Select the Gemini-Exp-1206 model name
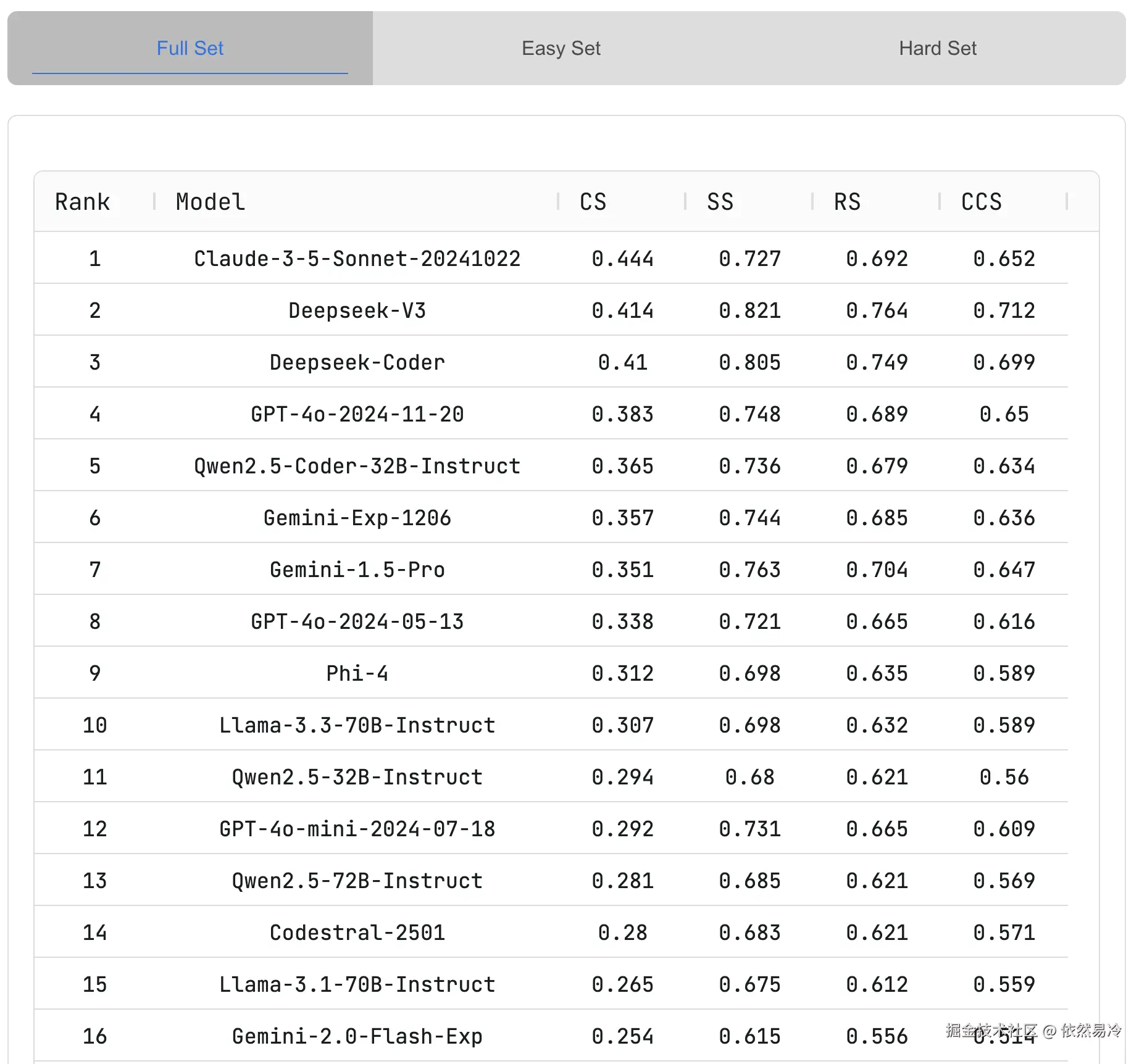The image size is (1147, 1064). click(x=357, y=518)
